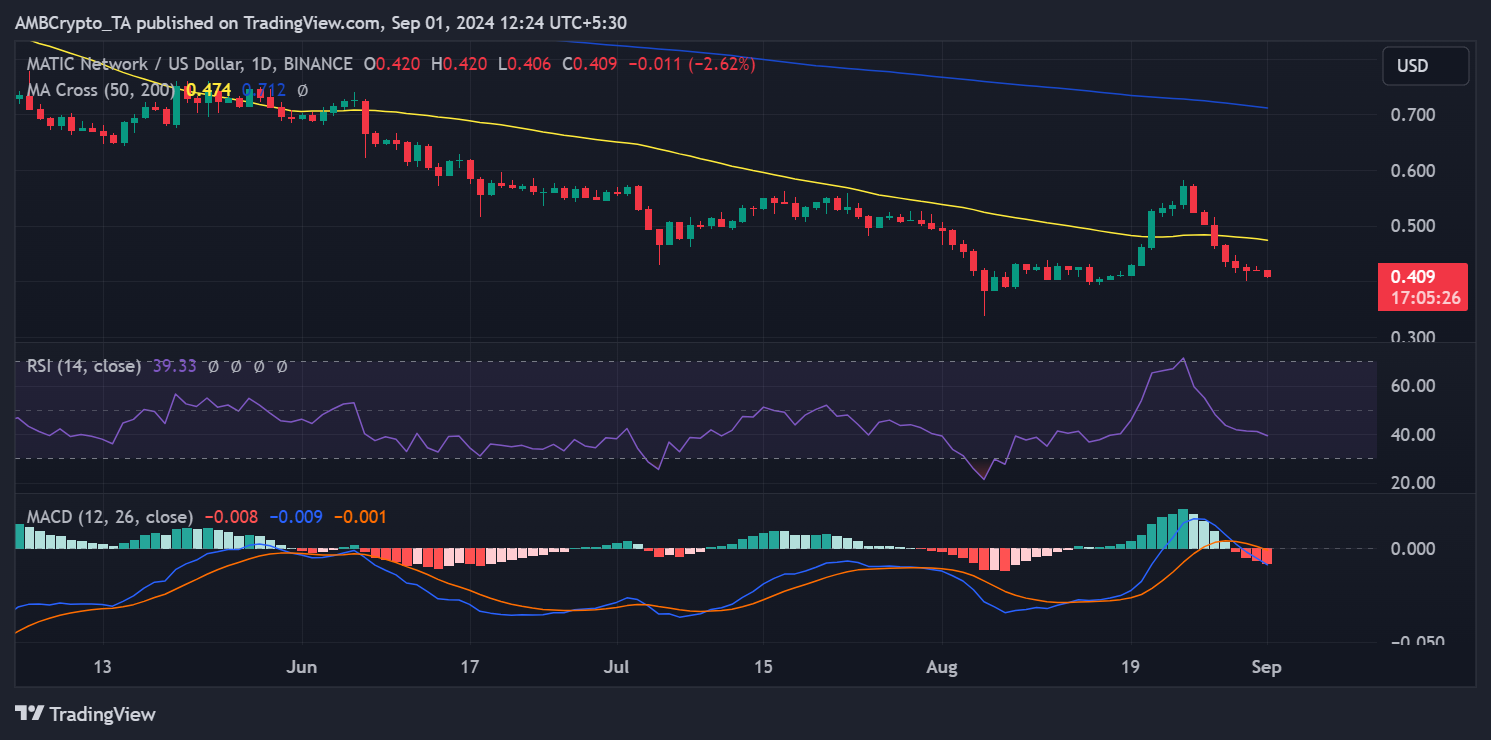
Task: Click the Jul date axis label
Action: (616, 666)
